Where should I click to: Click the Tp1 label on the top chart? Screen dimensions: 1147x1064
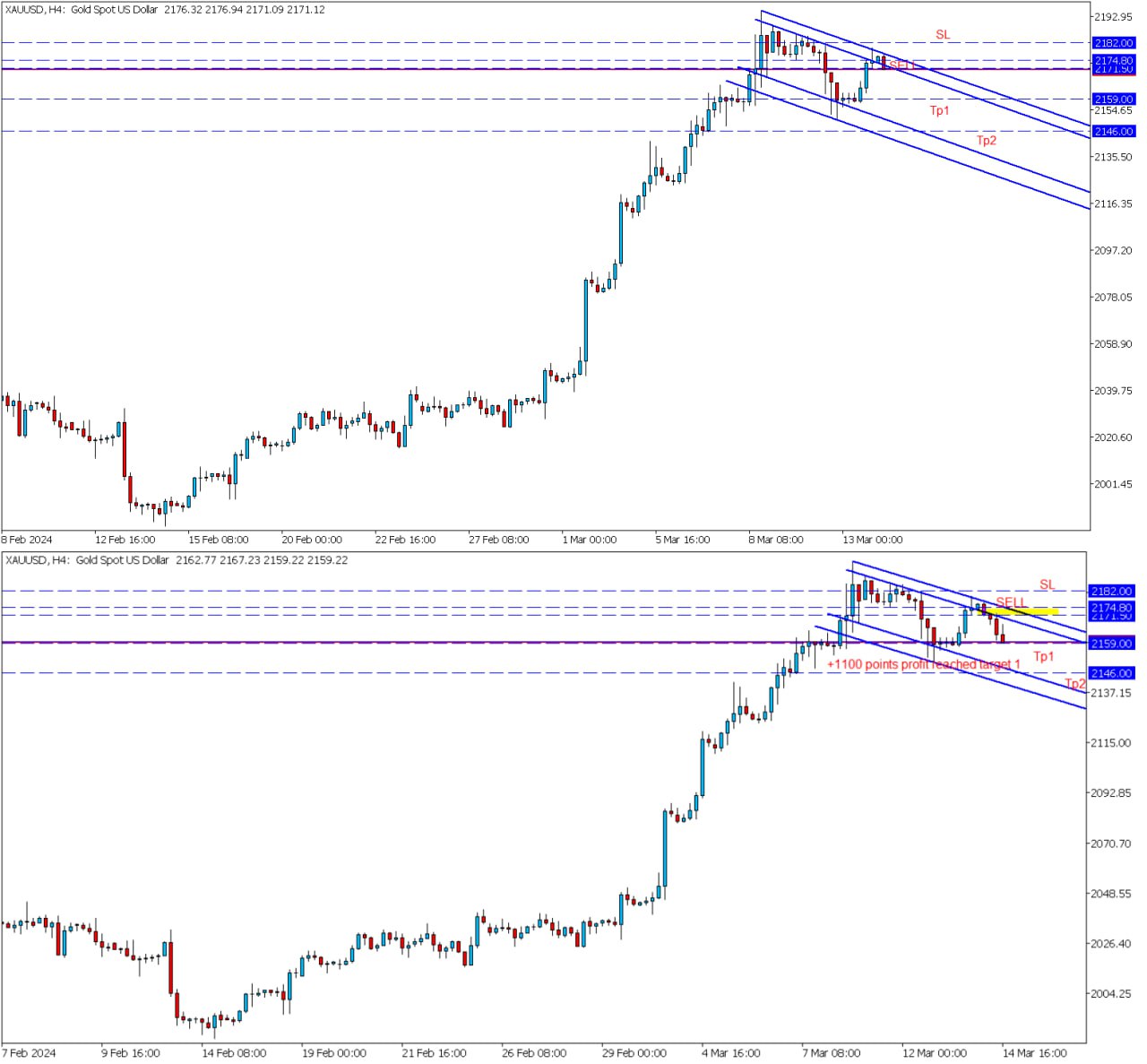pyautogui.click(x=939, y=110)
